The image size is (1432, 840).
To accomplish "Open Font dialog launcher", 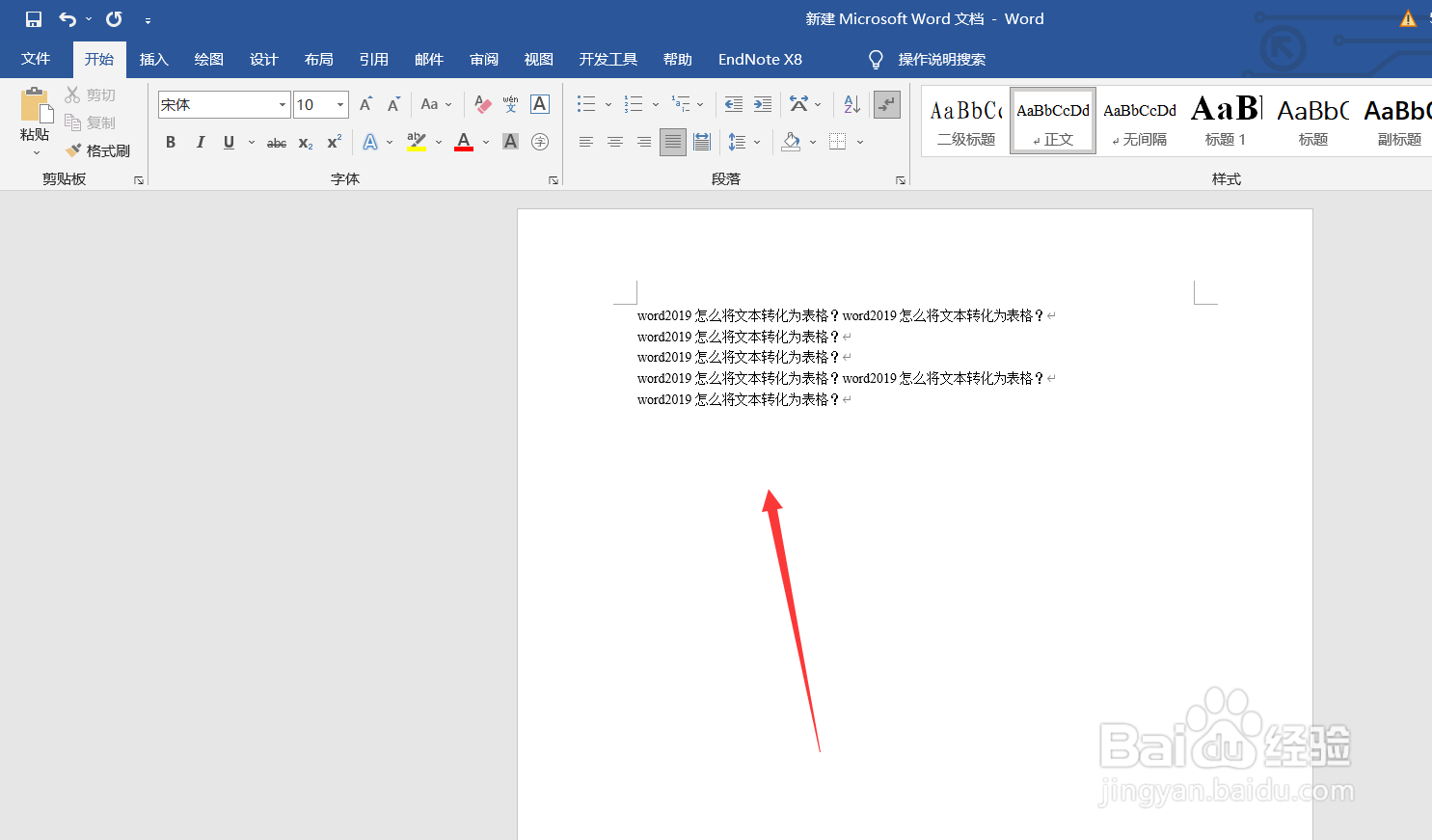I will (x=554, y=180).
